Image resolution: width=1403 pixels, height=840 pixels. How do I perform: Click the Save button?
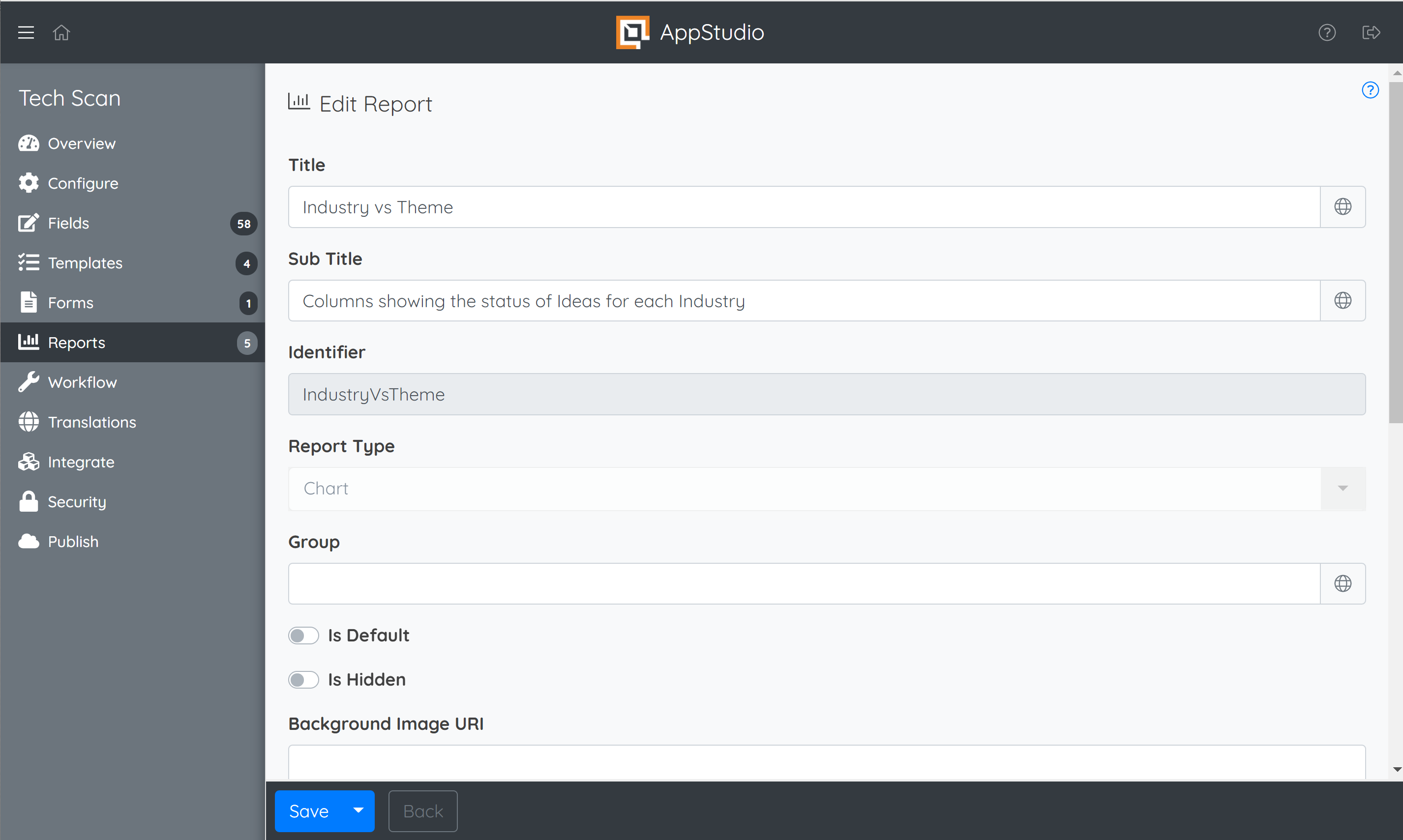click(x=308, y=811)
